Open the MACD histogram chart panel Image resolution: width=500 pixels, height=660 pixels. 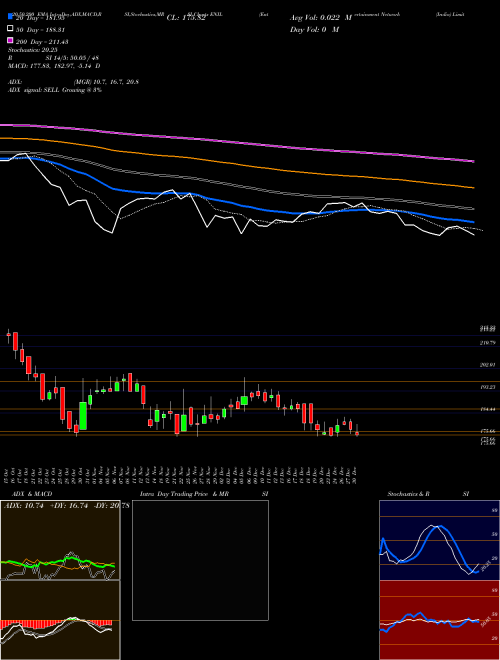(x=60, y=620)
